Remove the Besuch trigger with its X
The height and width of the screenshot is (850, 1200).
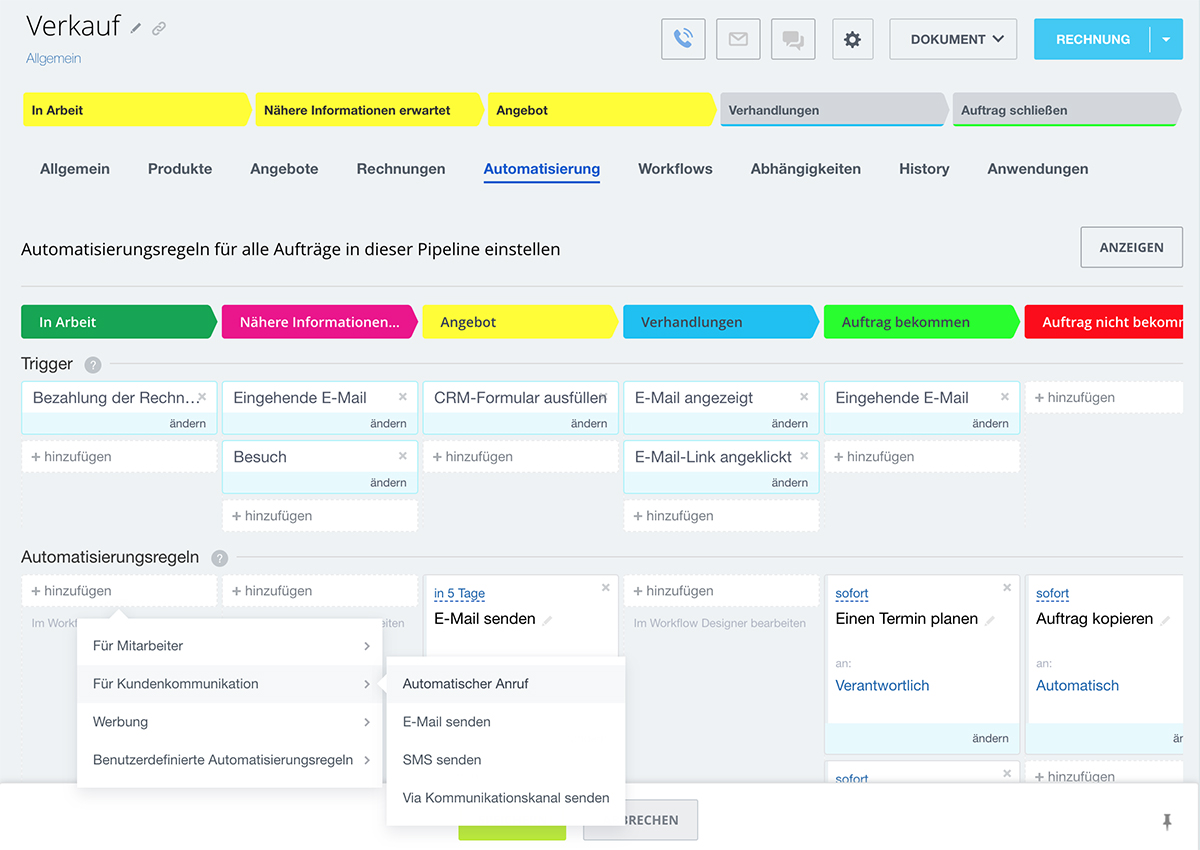tap(403, 456)
